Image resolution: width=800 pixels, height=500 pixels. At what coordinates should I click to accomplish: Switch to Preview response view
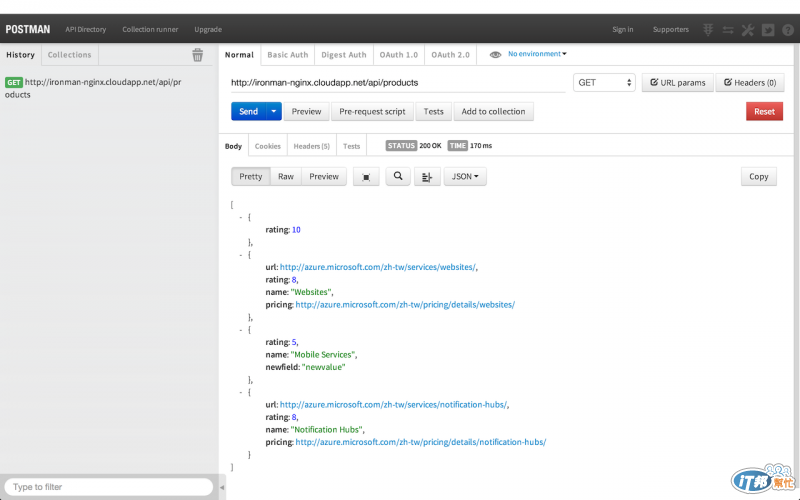324,177
